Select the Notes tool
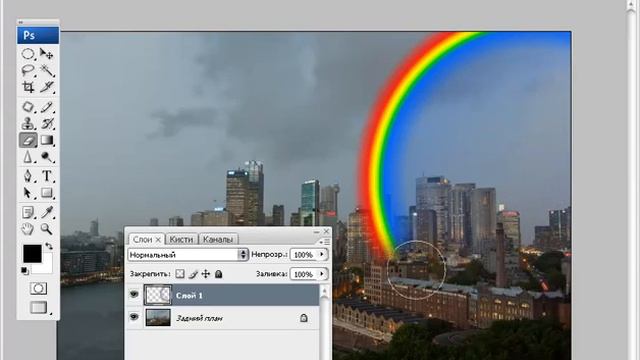 click(x=28, y=212)
